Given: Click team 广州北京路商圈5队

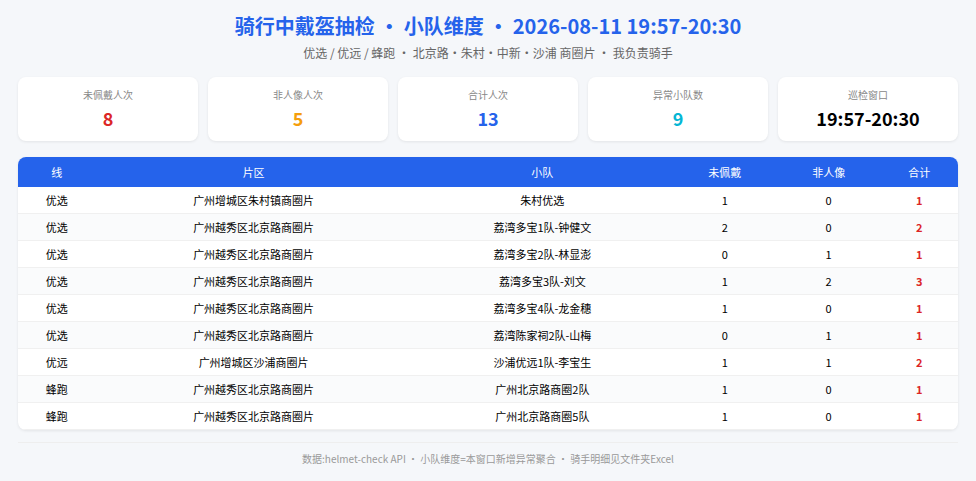Looking at the screenshot, I should (x=542, y=417).
